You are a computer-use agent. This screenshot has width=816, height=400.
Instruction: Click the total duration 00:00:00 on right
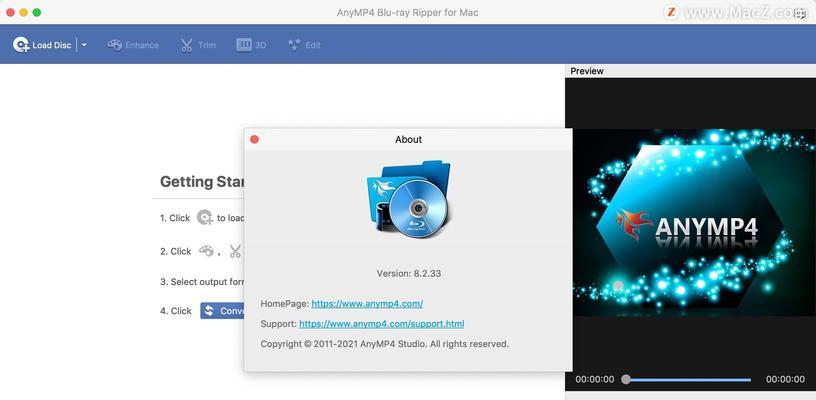785,379
